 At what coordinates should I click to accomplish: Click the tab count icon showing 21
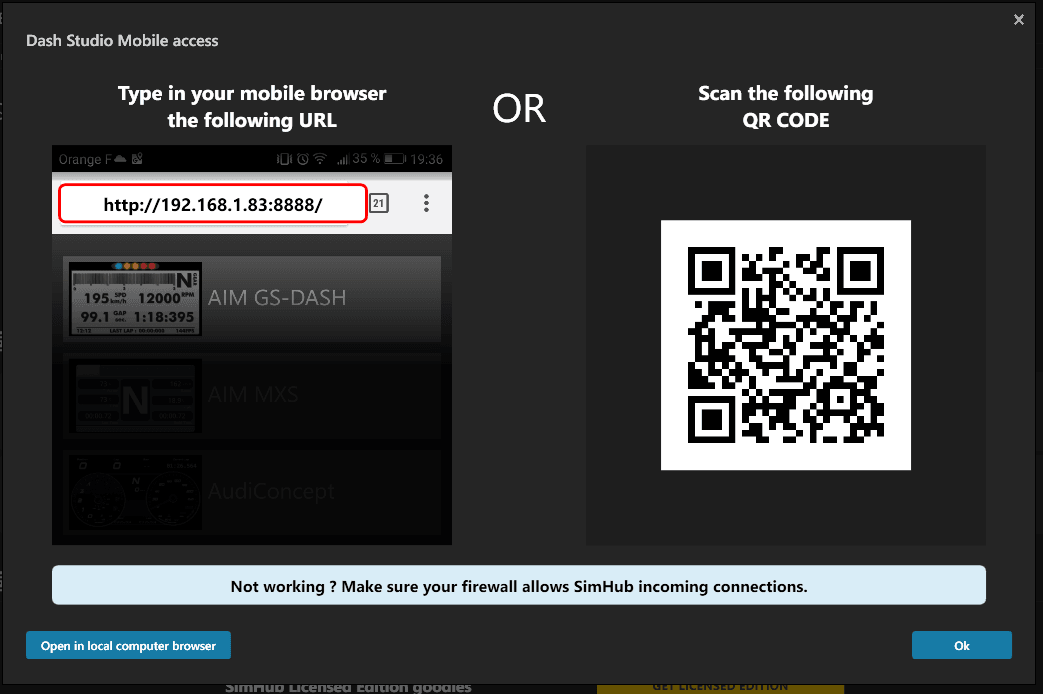coord(378,203)
